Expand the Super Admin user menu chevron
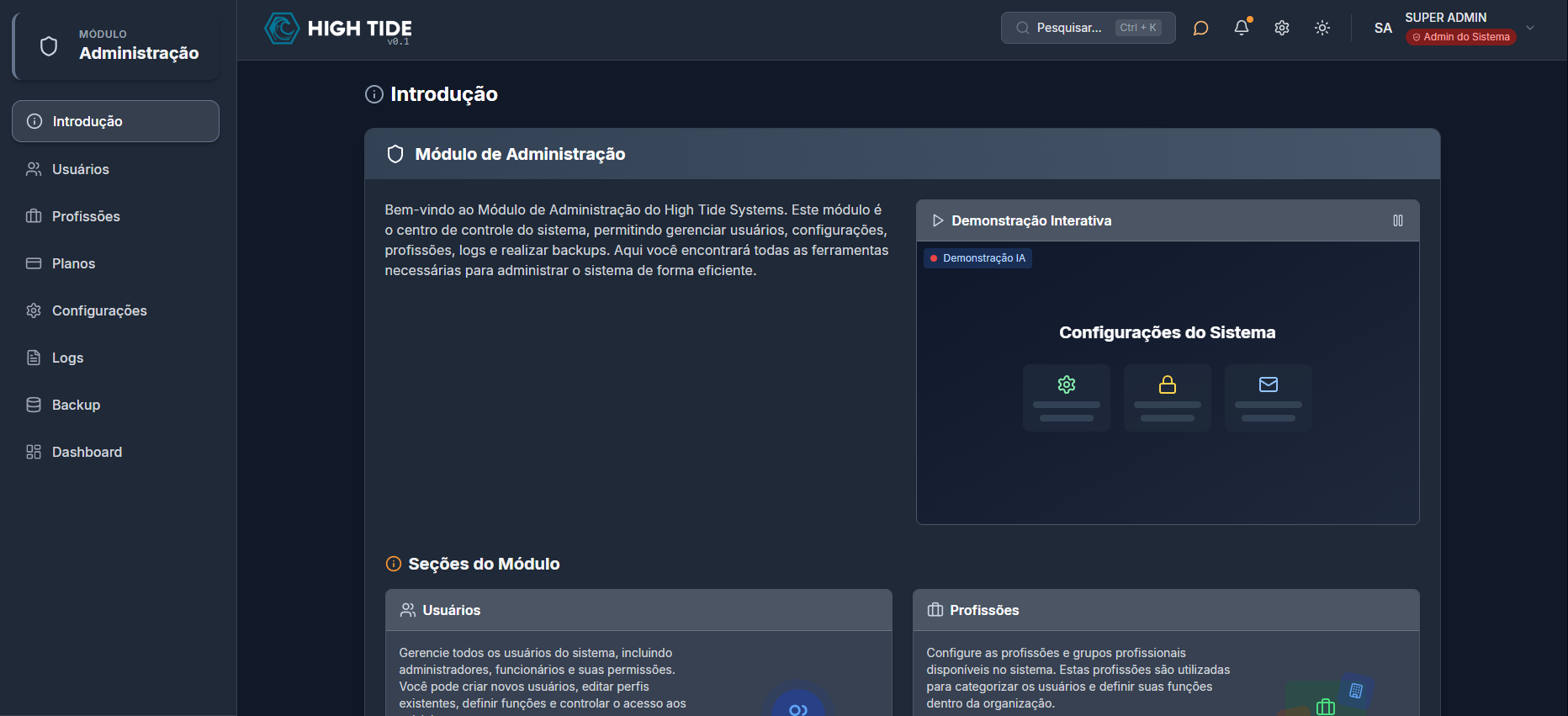 point(1530,28)
